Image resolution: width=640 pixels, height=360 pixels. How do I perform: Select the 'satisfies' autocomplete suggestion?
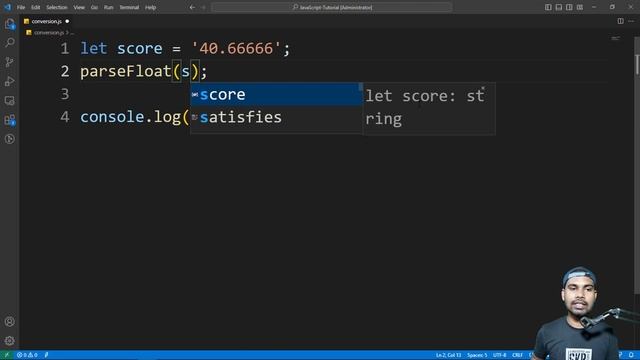coord(276,118)
